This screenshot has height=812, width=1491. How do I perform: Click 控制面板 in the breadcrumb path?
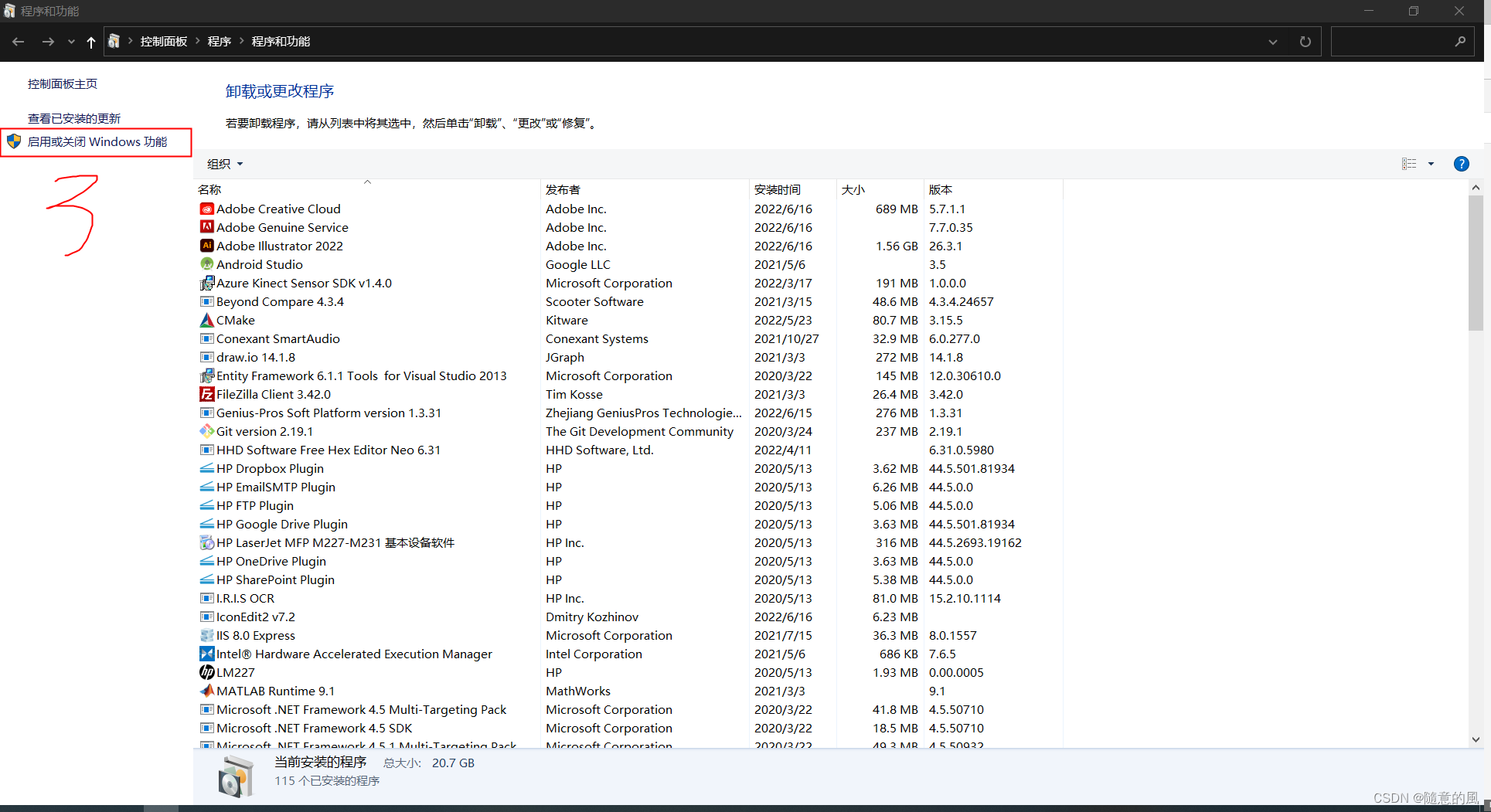pos(164,41)
